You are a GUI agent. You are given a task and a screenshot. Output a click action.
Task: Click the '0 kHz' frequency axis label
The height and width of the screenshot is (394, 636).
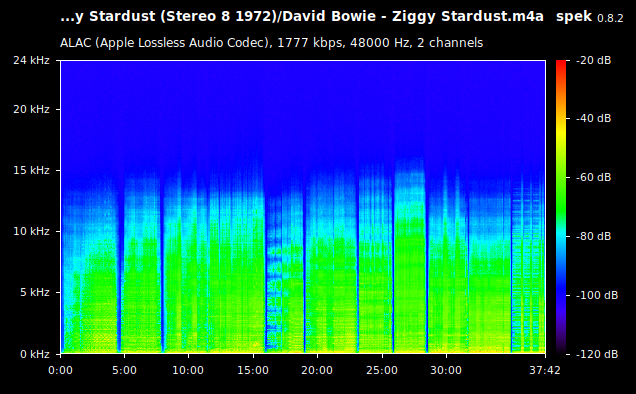click(x=34, y=355)
